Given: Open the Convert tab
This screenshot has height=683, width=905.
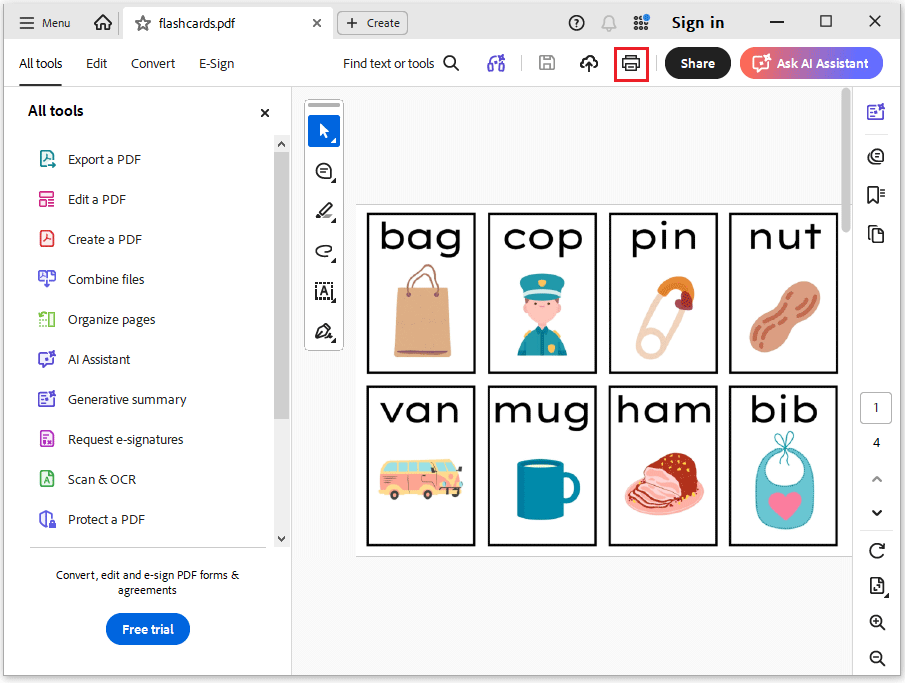Looking at the screenshot, I should [153, 64].
